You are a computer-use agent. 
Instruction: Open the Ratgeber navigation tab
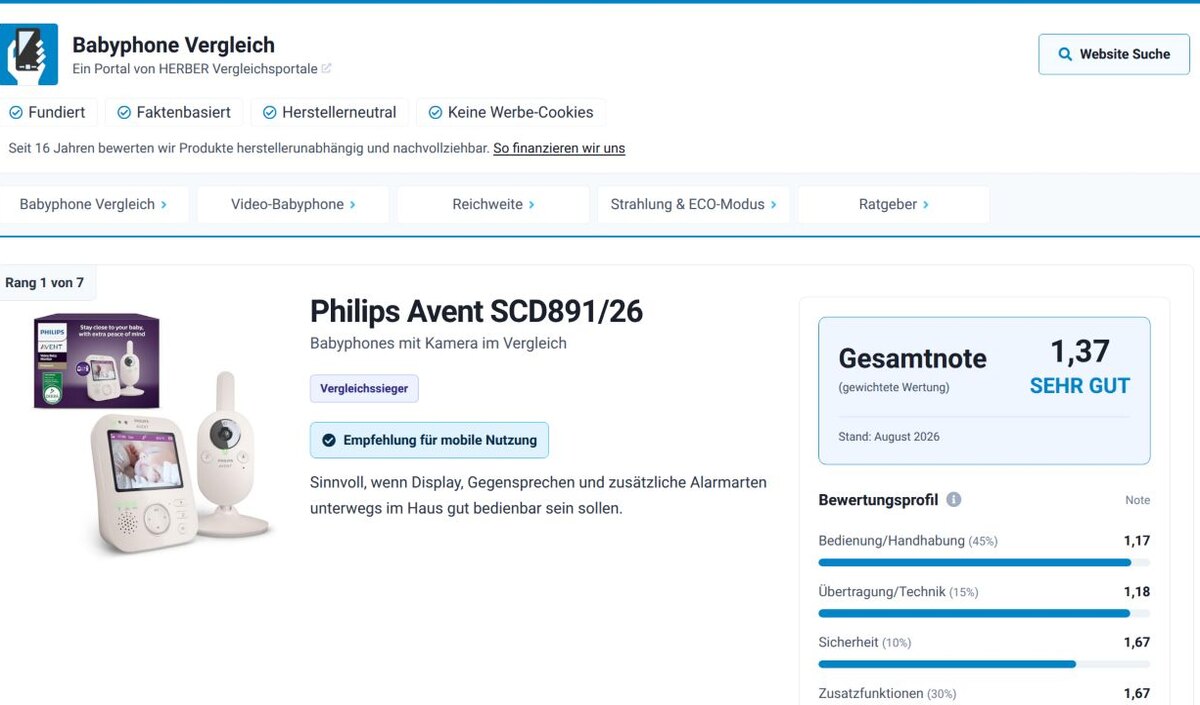click(893, 204)
